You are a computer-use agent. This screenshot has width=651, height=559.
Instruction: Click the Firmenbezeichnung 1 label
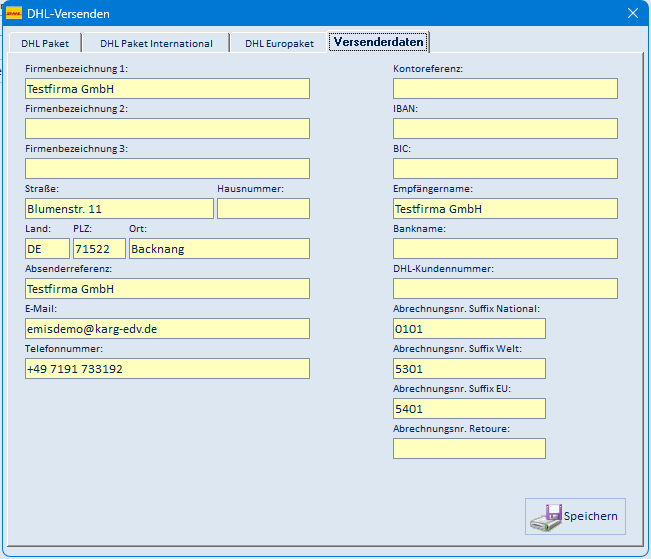click(x=76, y=69)
